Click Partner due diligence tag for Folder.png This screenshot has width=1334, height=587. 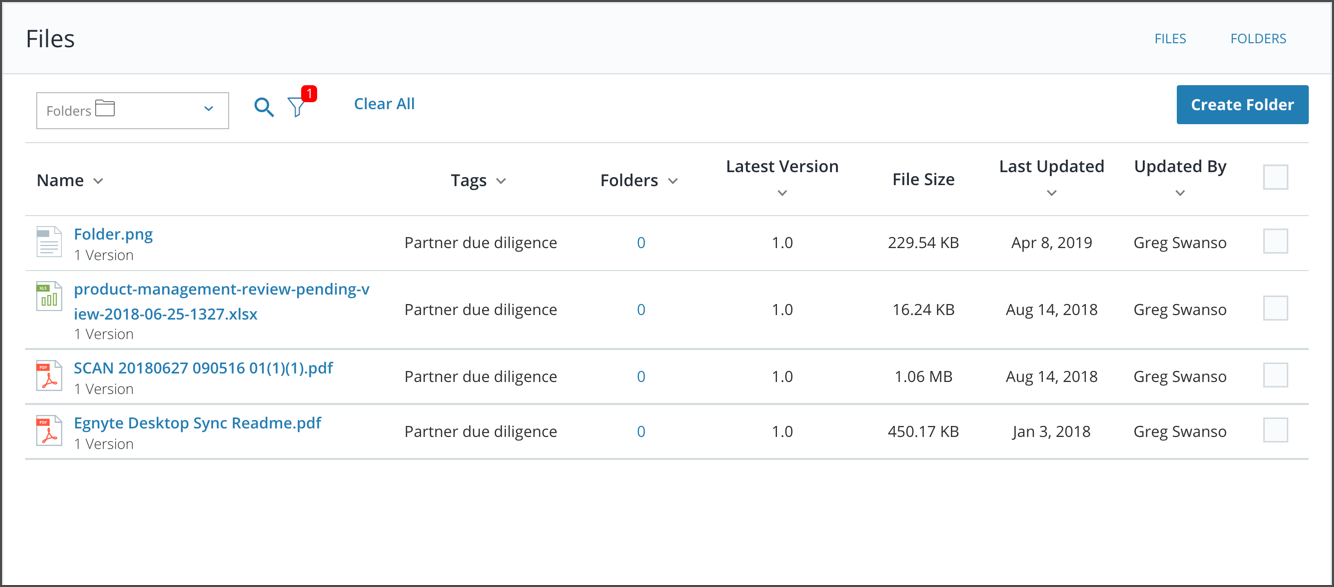coord(481,243)
